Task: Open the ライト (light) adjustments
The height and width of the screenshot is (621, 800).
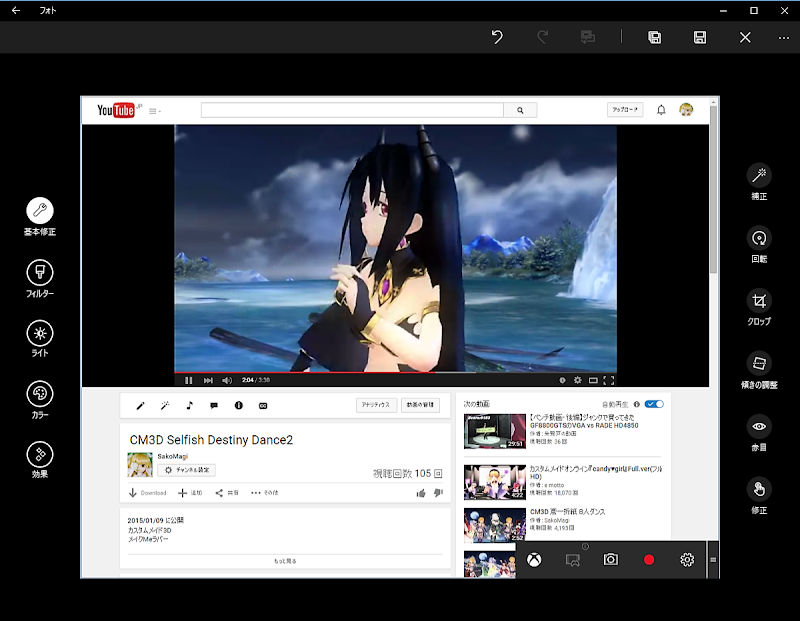Action: click(40, 333)
